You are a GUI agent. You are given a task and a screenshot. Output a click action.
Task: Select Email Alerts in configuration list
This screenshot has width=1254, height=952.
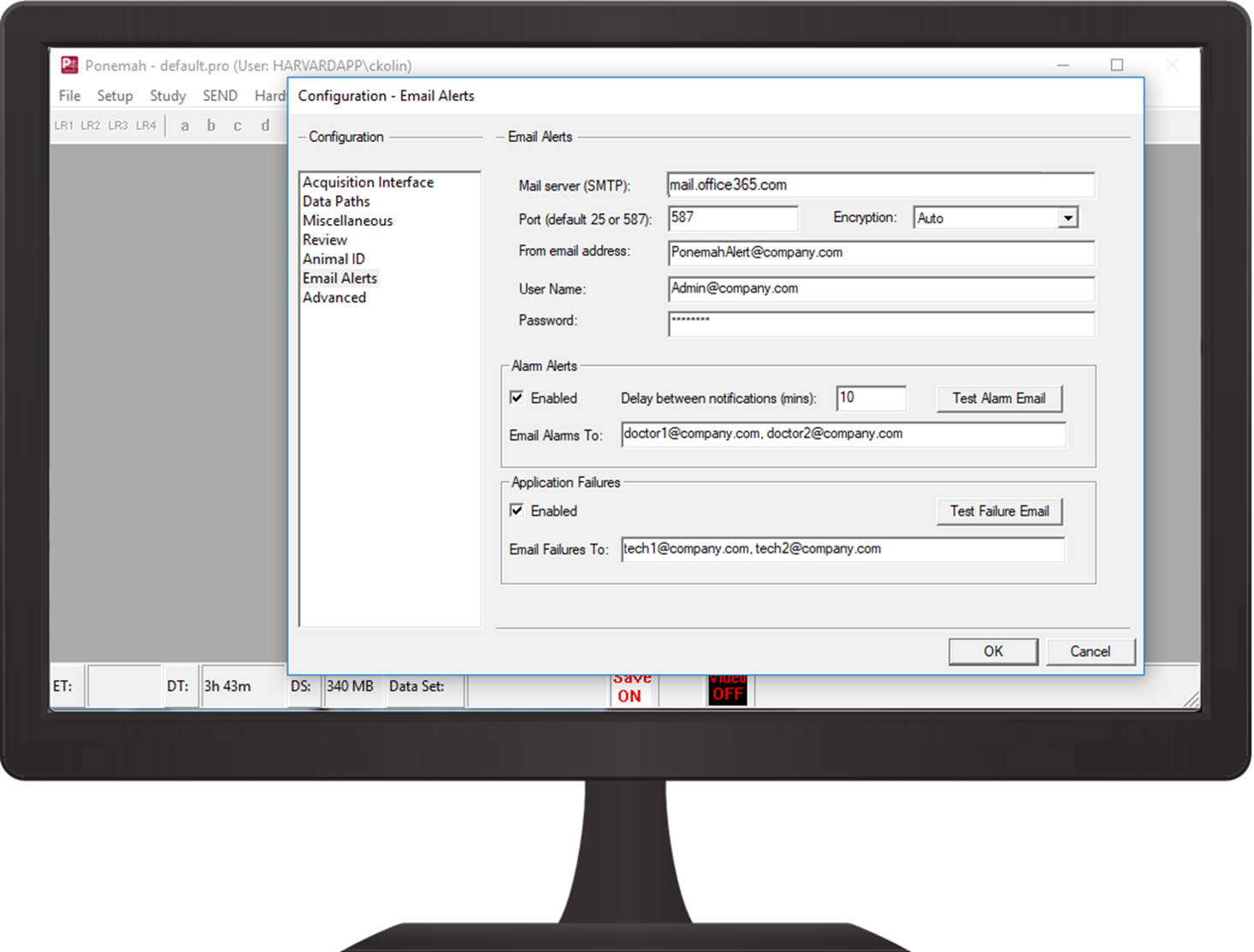(x=340, y=278)
